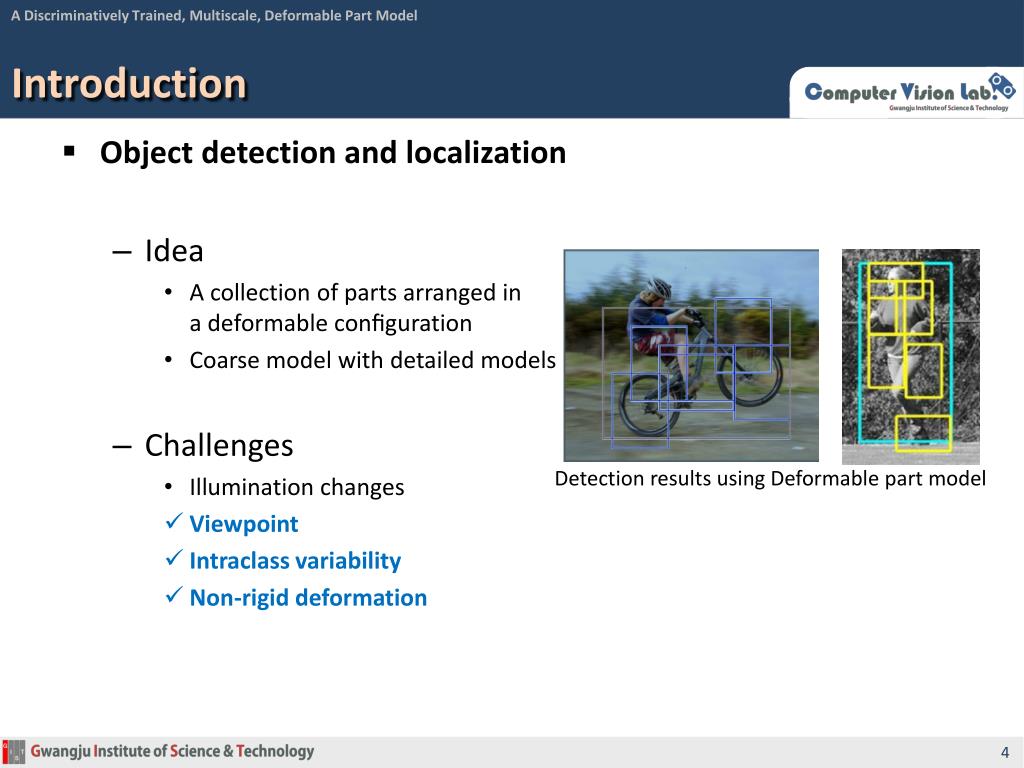Image resolution: width=1024 pixels, height=768 pixels.
Task: Select the "Introduction" slide title
Action: (x=129, y=84)
